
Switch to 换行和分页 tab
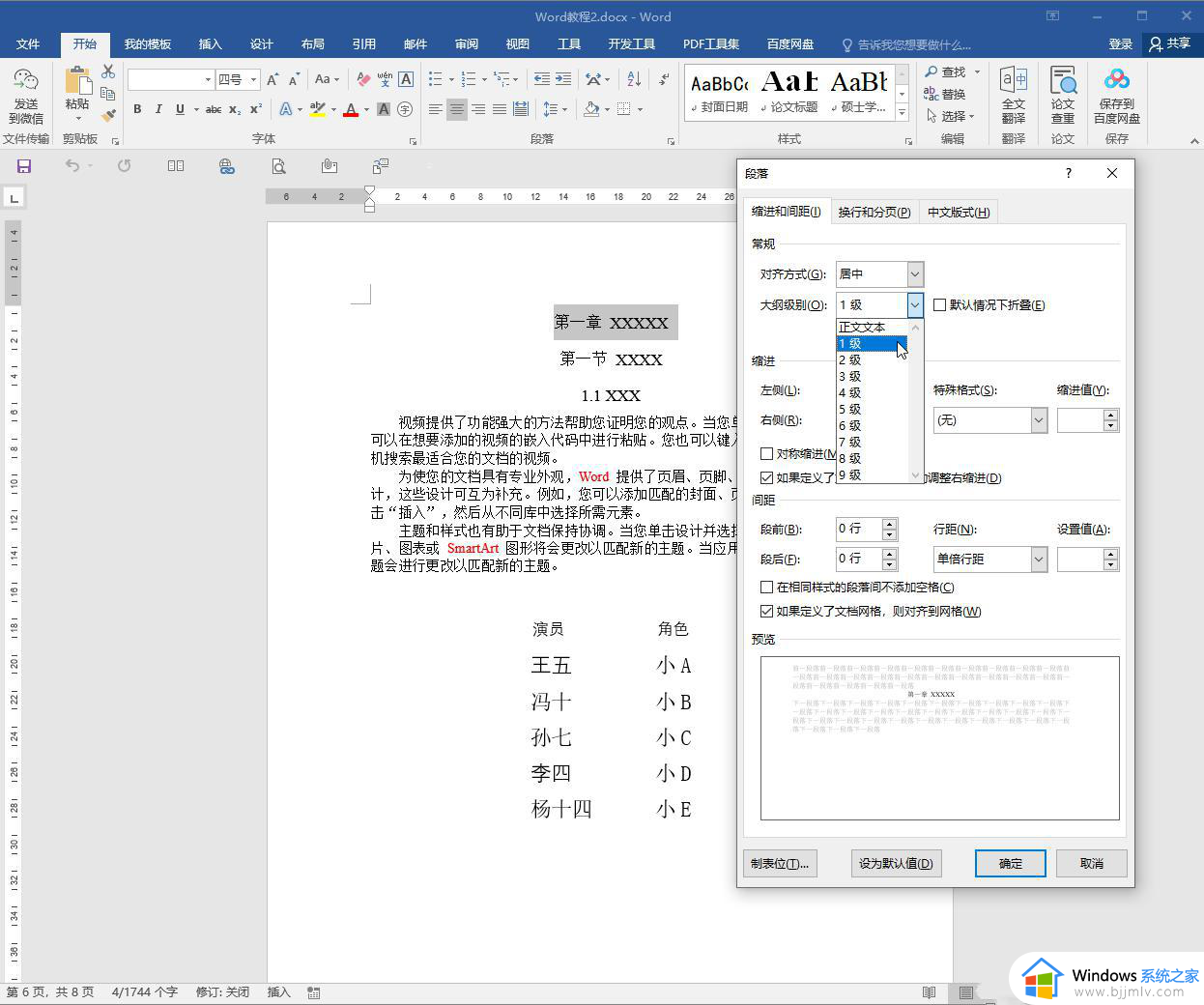pos(874,212)
